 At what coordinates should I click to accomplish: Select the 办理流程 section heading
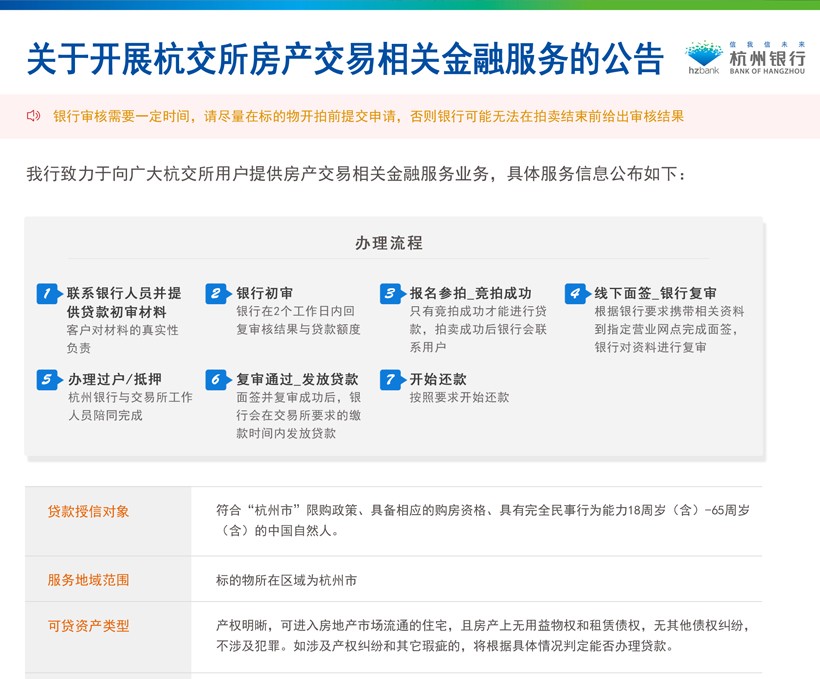point(389,243)
